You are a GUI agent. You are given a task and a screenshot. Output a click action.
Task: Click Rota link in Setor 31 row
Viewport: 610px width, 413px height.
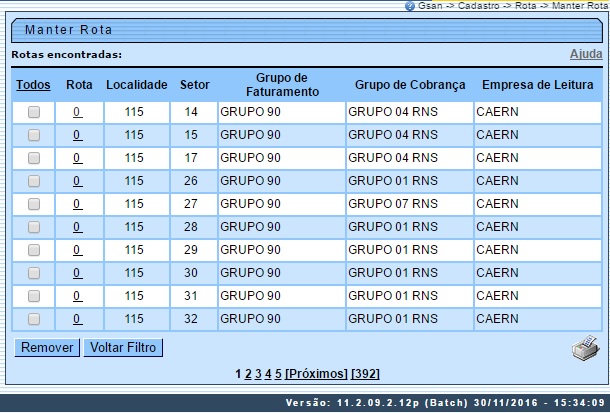pos(77,296)
